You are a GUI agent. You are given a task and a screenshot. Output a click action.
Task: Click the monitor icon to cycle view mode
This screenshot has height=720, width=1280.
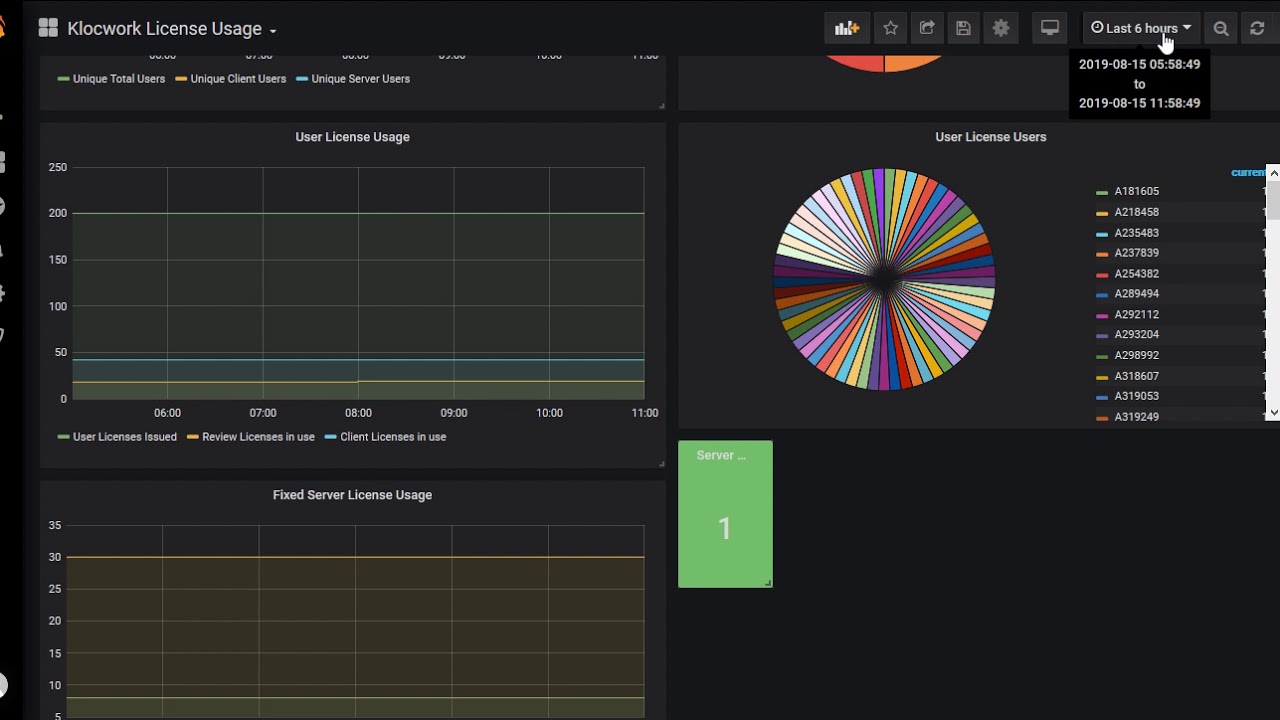coord(1050,28)
